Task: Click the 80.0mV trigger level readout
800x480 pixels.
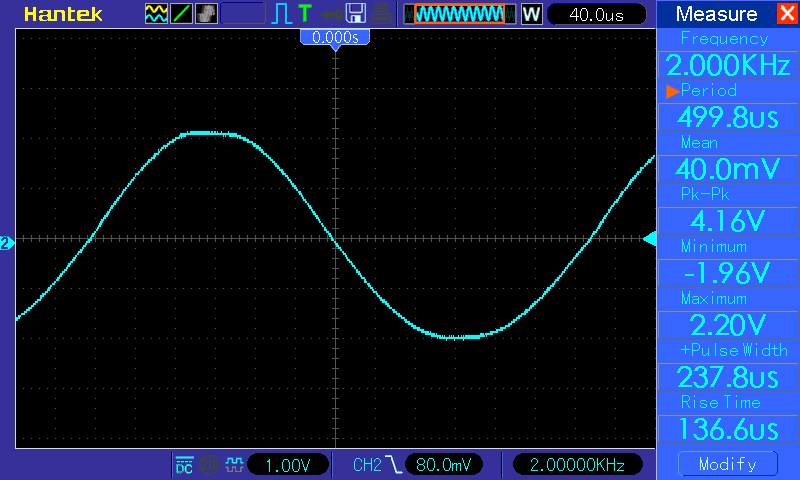Action: click(443, 465)
